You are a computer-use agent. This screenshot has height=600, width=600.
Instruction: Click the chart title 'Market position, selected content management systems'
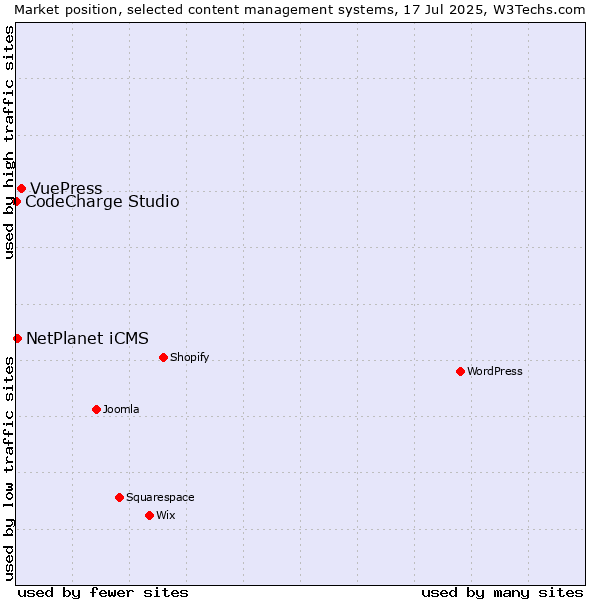point(206,9)
